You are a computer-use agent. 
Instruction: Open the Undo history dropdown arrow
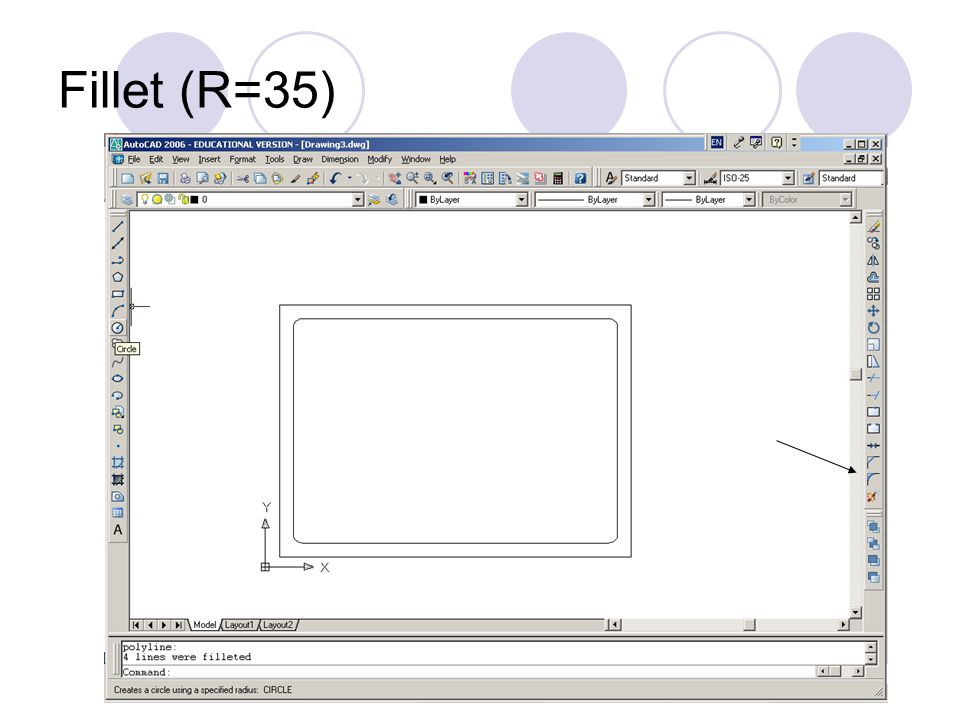pyautogui.click(x=350, y=178)
